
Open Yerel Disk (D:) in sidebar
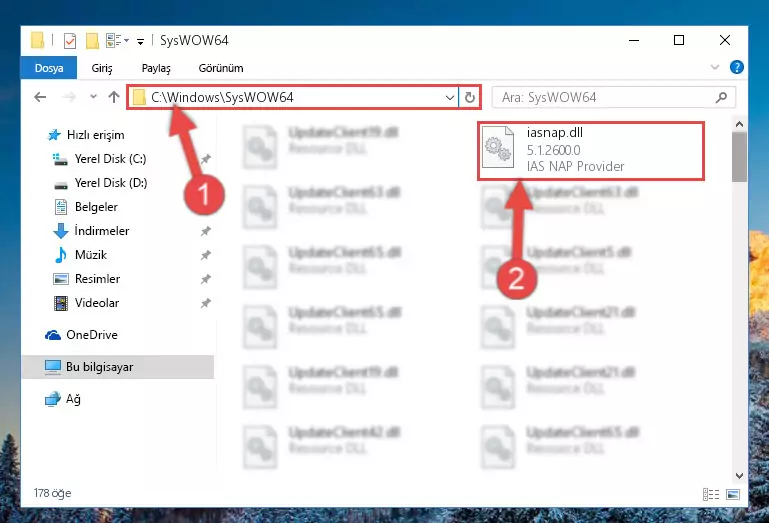[100, 183]
